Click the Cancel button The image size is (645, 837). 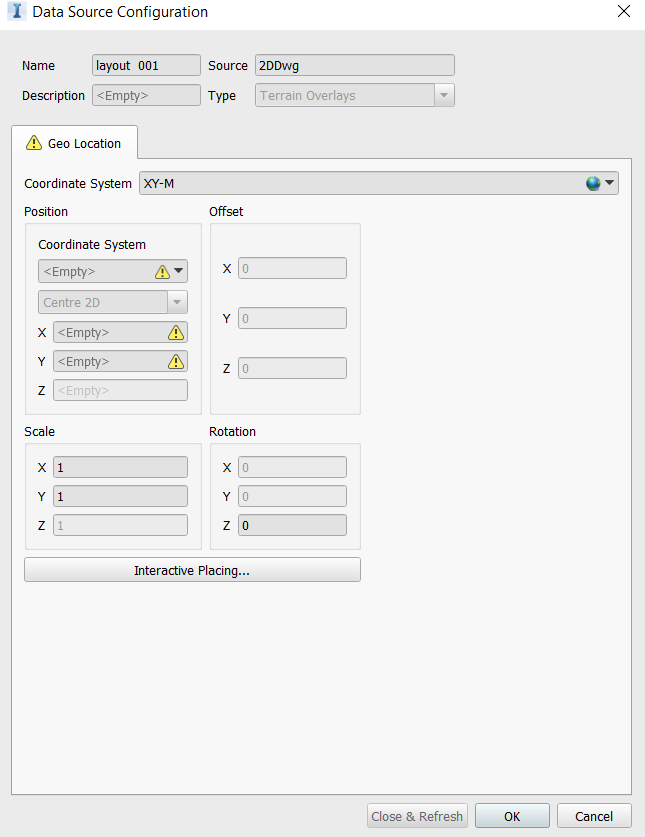594,816
